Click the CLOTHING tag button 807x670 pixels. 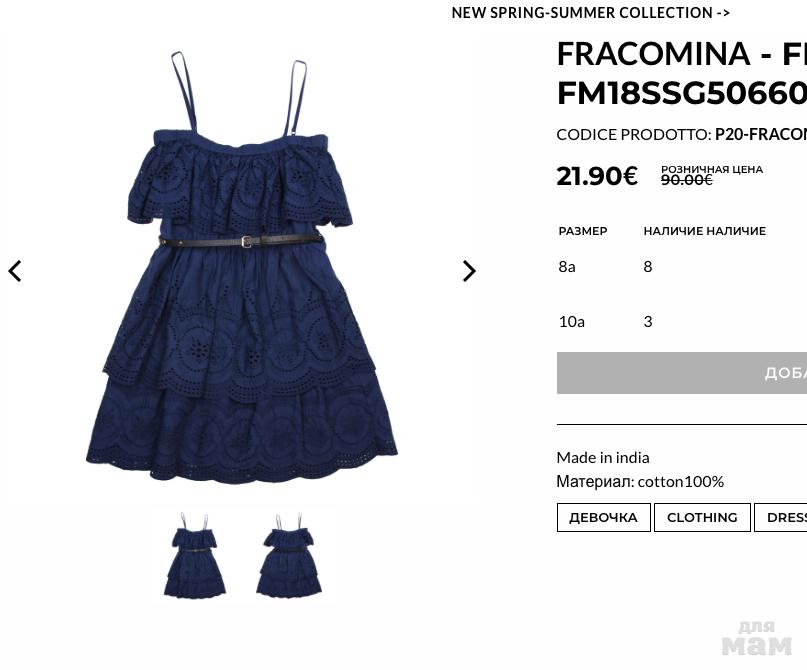(702, 517)
